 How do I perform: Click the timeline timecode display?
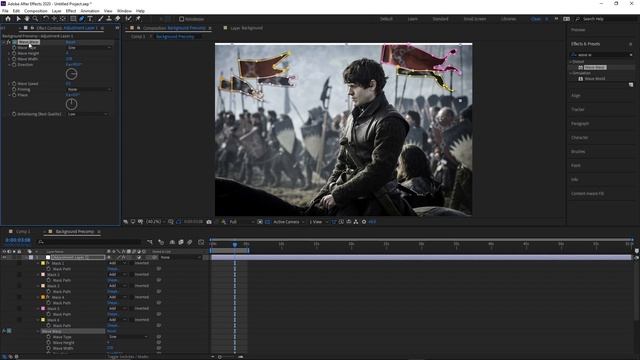click(x=18, y=240)
